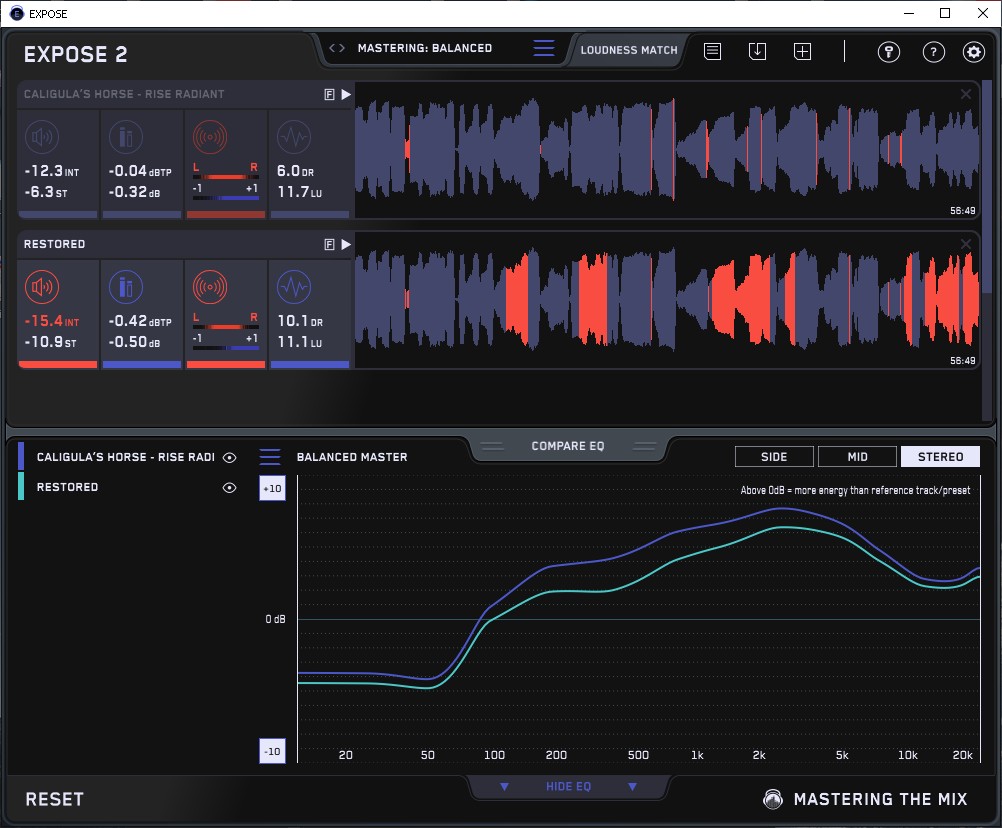Click the dynamic range icon for Restored track
Viewport: 1002px width, 828px height.
tap(294, 287)
